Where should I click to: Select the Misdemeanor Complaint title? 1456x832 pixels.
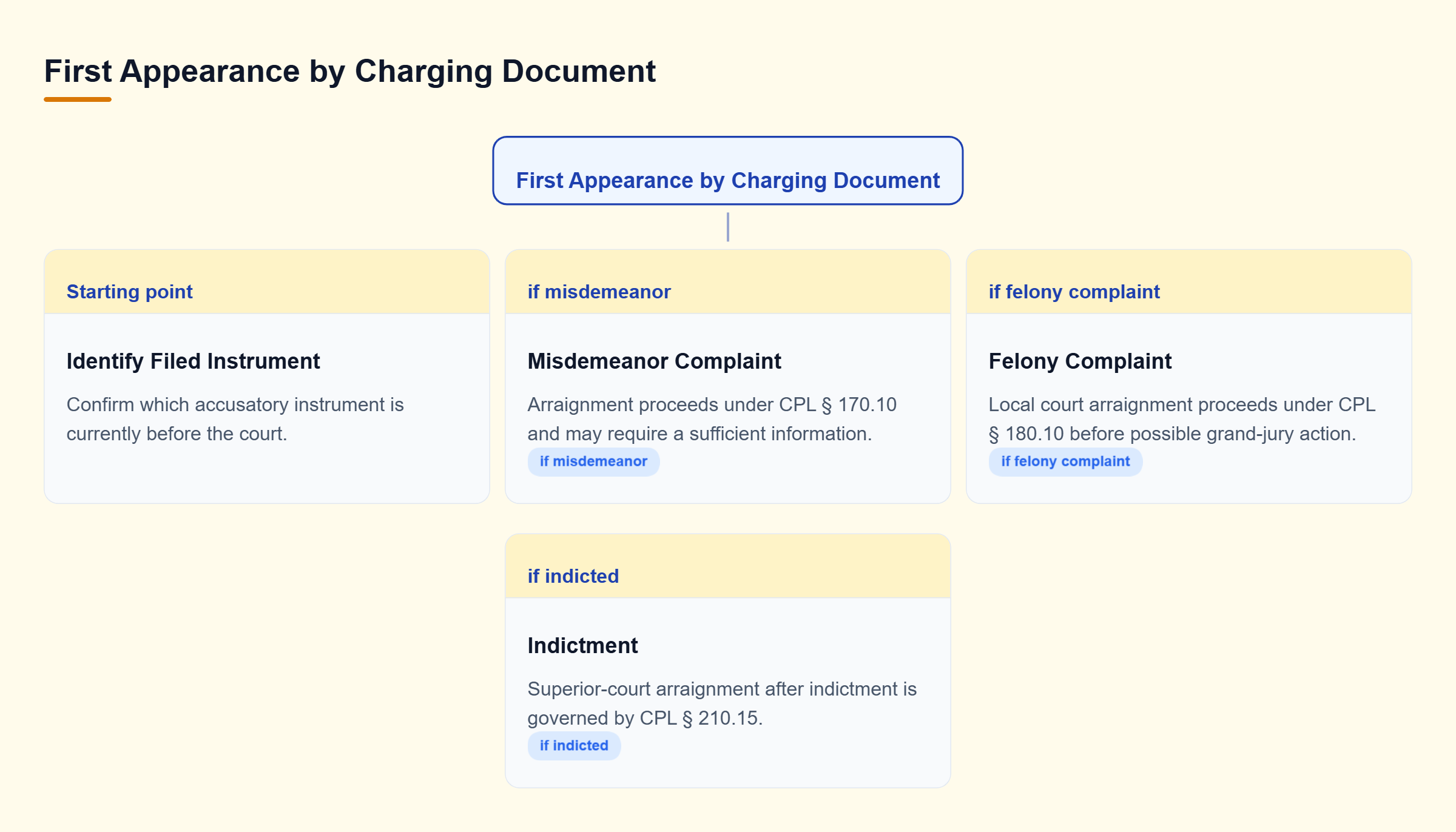pos(654,361)
